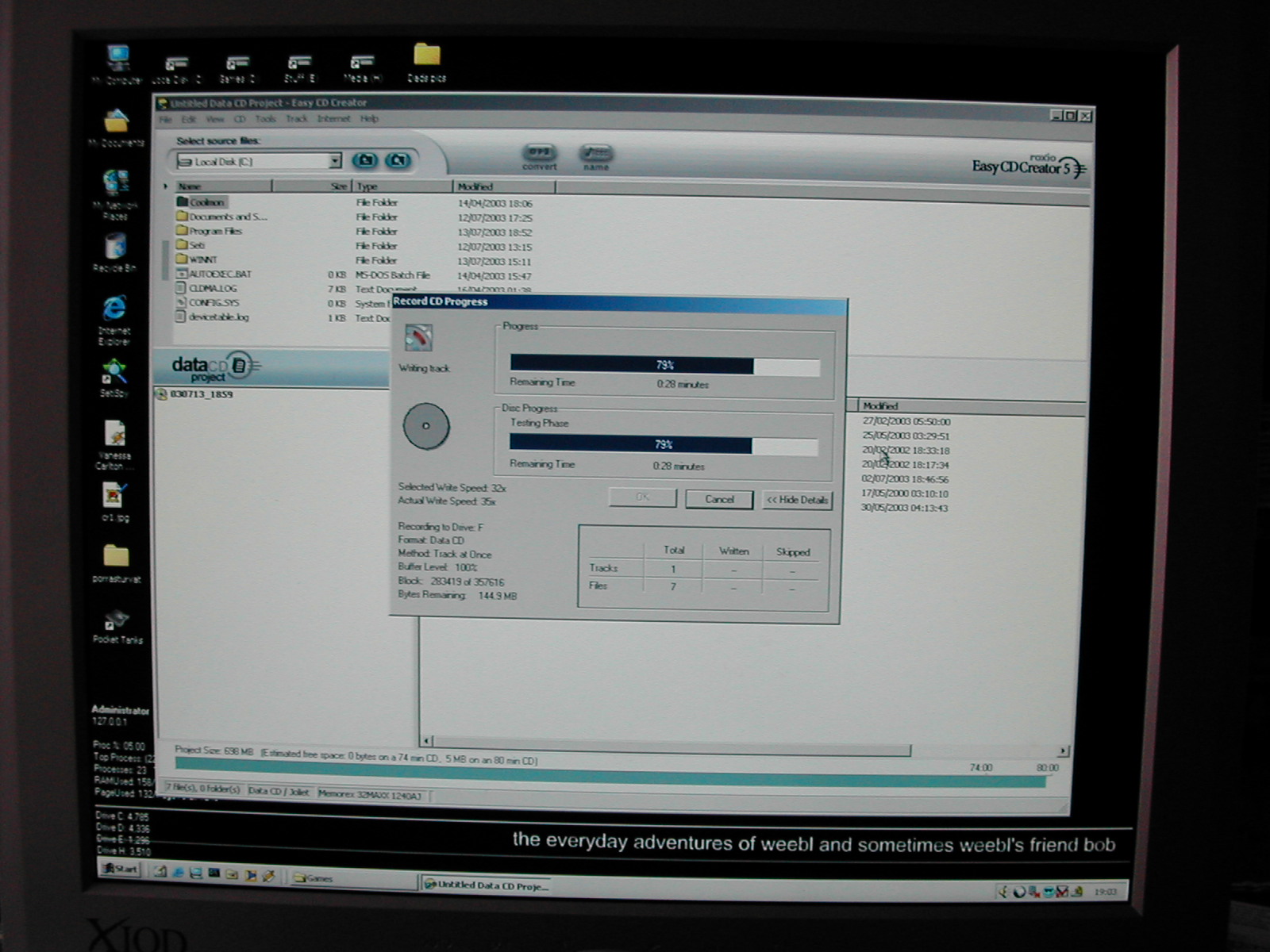Click the Disc Progress bar at 79%

click(x=664, y=445)
